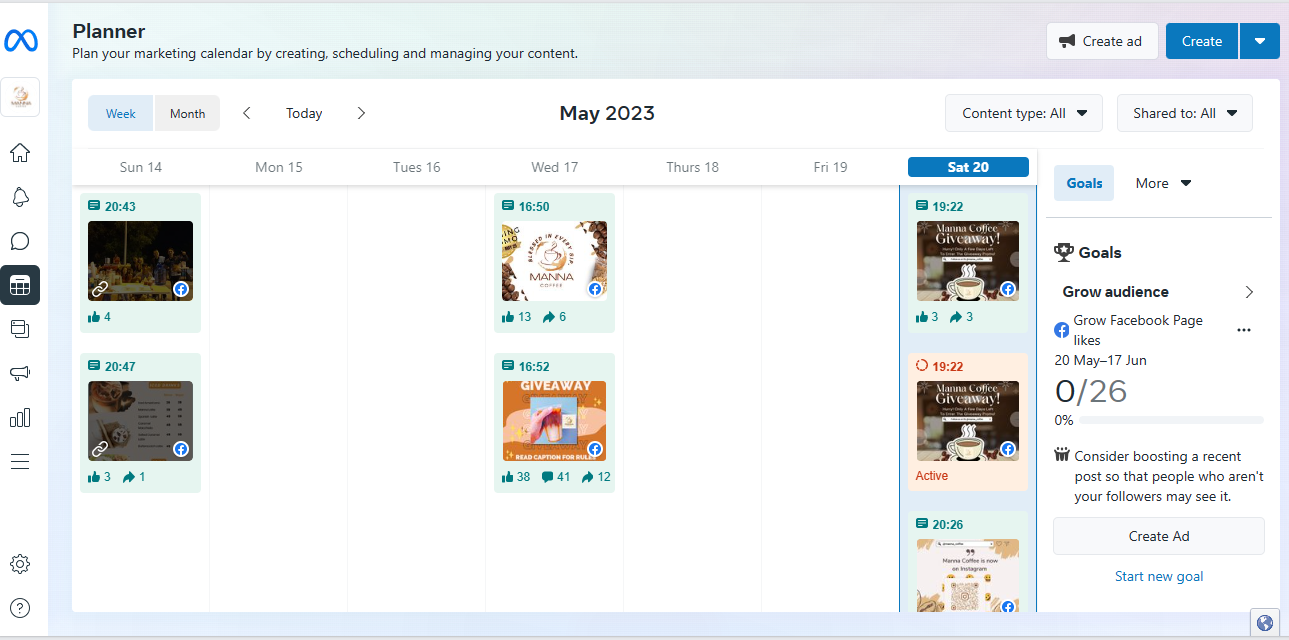Open Notifications bell in sidebar
This screenshot has height=640, width=1289.
coord(20,197)
